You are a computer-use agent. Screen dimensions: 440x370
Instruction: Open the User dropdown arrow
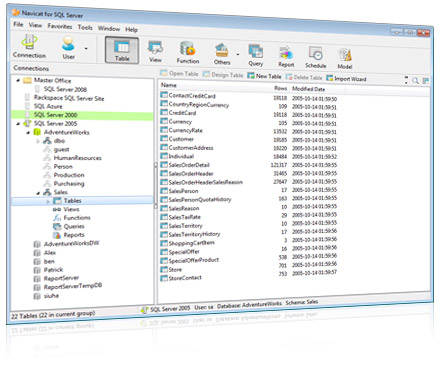click(x=86, y=49)
